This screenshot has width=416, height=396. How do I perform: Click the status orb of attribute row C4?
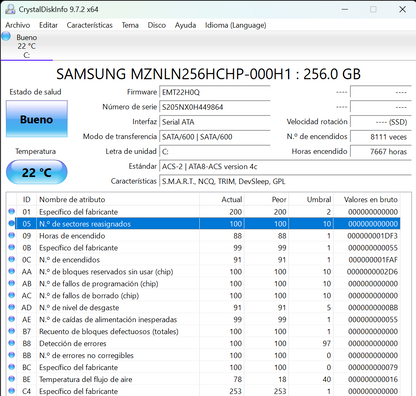pos(12,391)
